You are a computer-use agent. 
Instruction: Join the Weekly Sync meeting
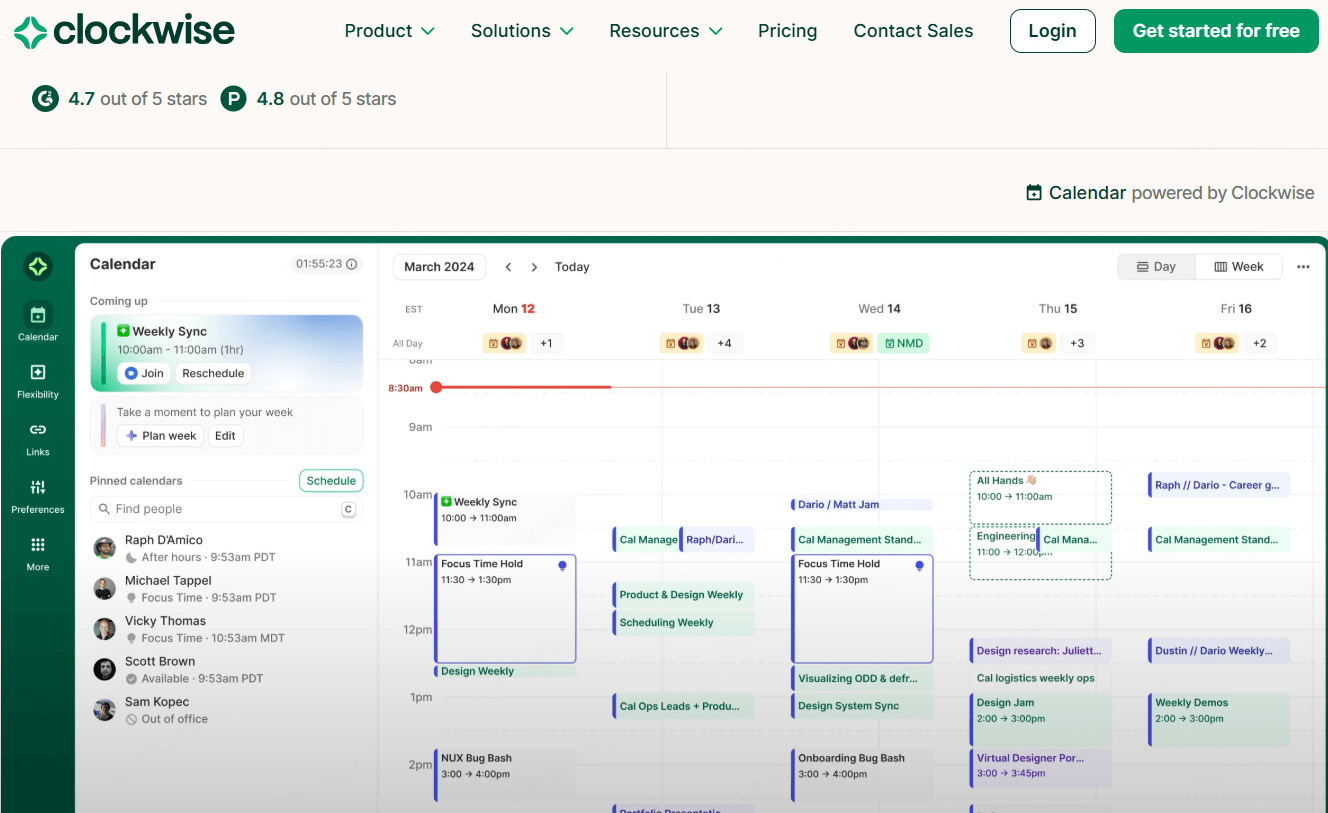(143, 373)
